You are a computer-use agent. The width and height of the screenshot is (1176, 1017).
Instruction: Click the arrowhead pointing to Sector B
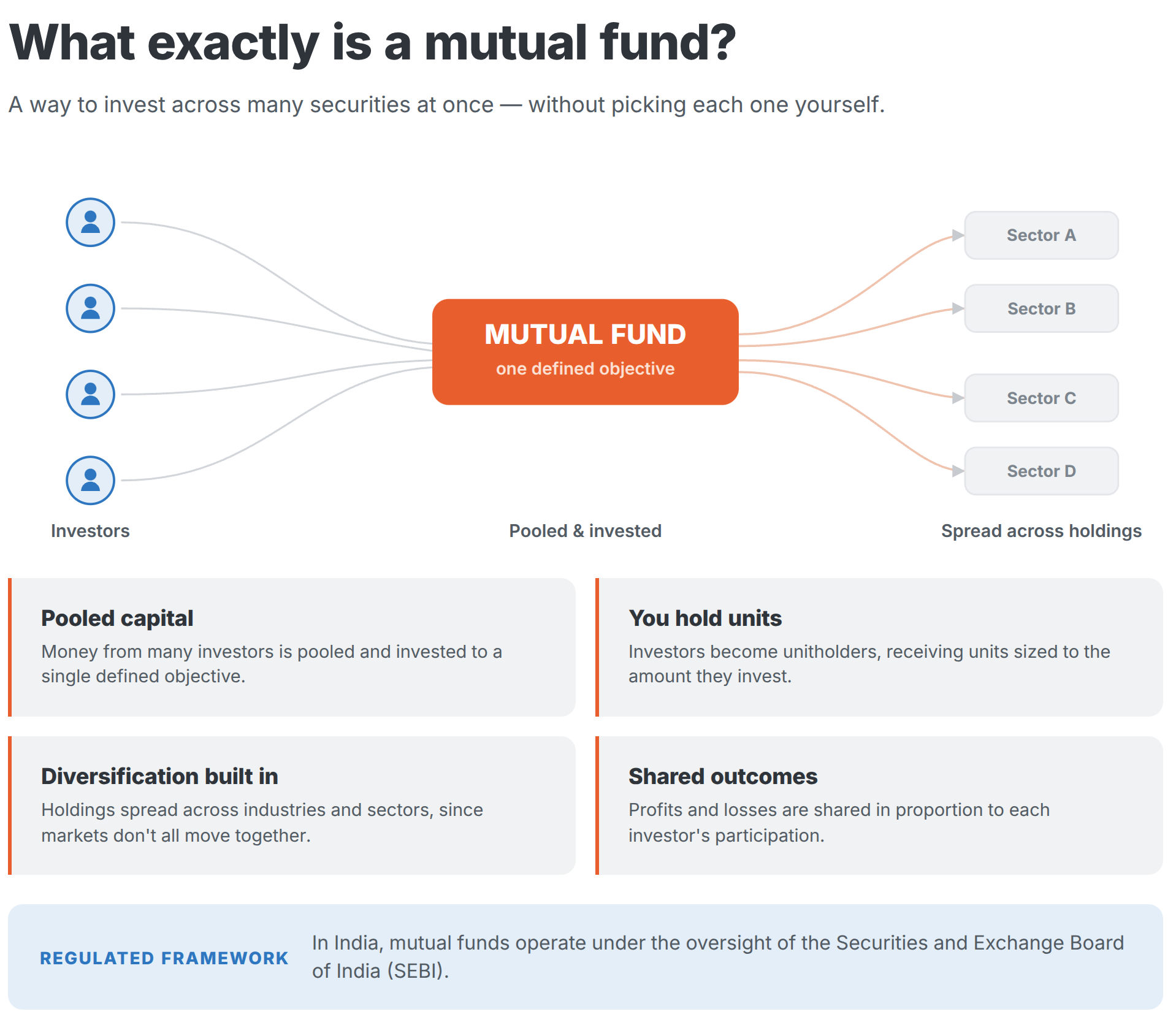pos(958,308)
